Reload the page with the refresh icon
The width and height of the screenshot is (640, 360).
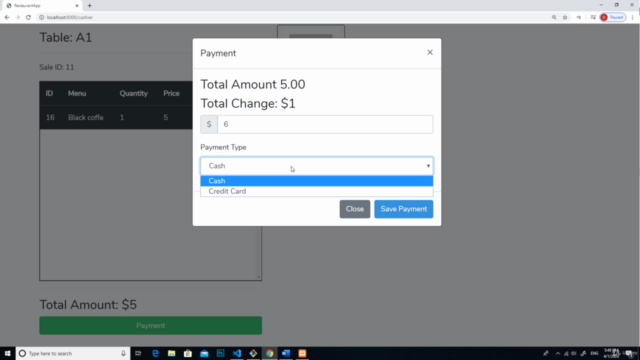[28, 17]
